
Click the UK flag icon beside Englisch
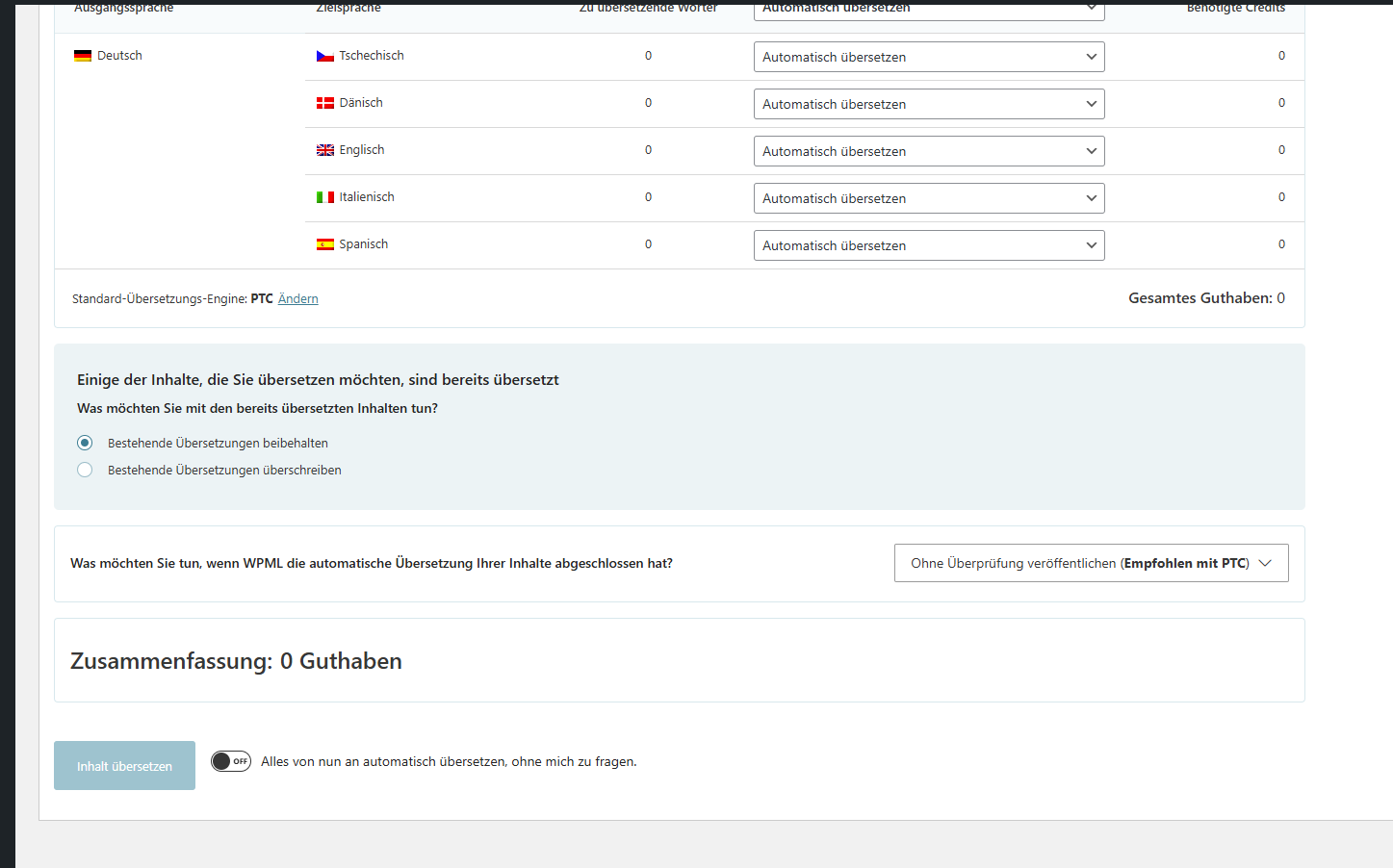pos(325,150)
